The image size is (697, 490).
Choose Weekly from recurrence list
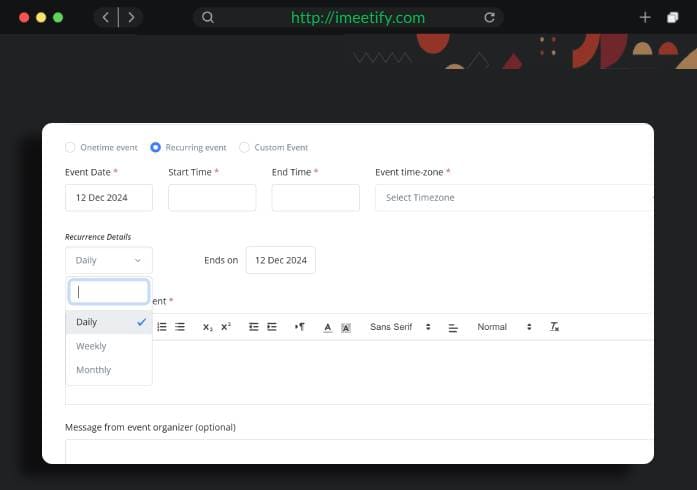click(x=91, y=346)
